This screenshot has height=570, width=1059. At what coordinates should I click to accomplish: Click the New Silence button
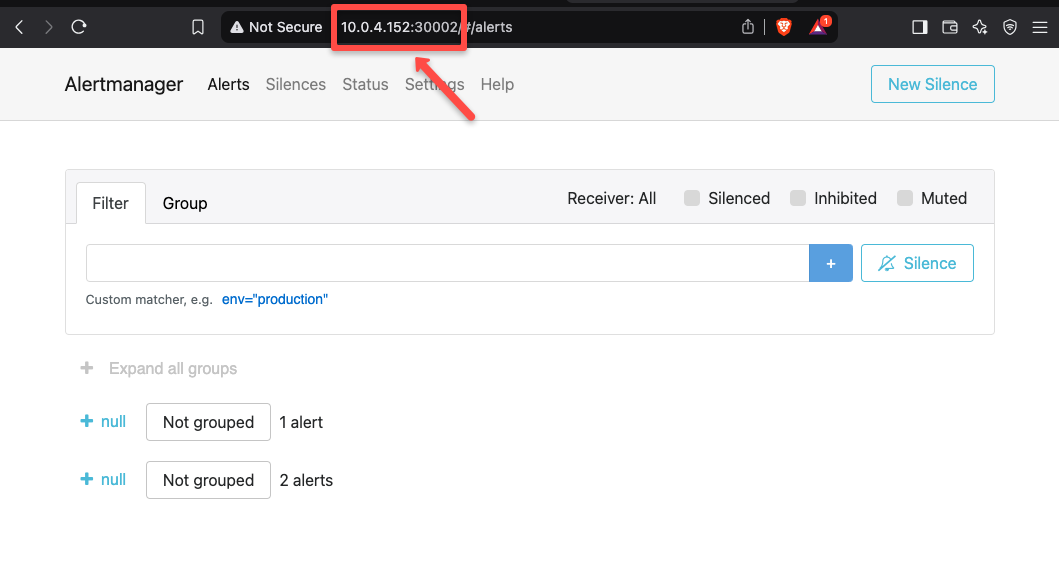click(x=933, y=84)
